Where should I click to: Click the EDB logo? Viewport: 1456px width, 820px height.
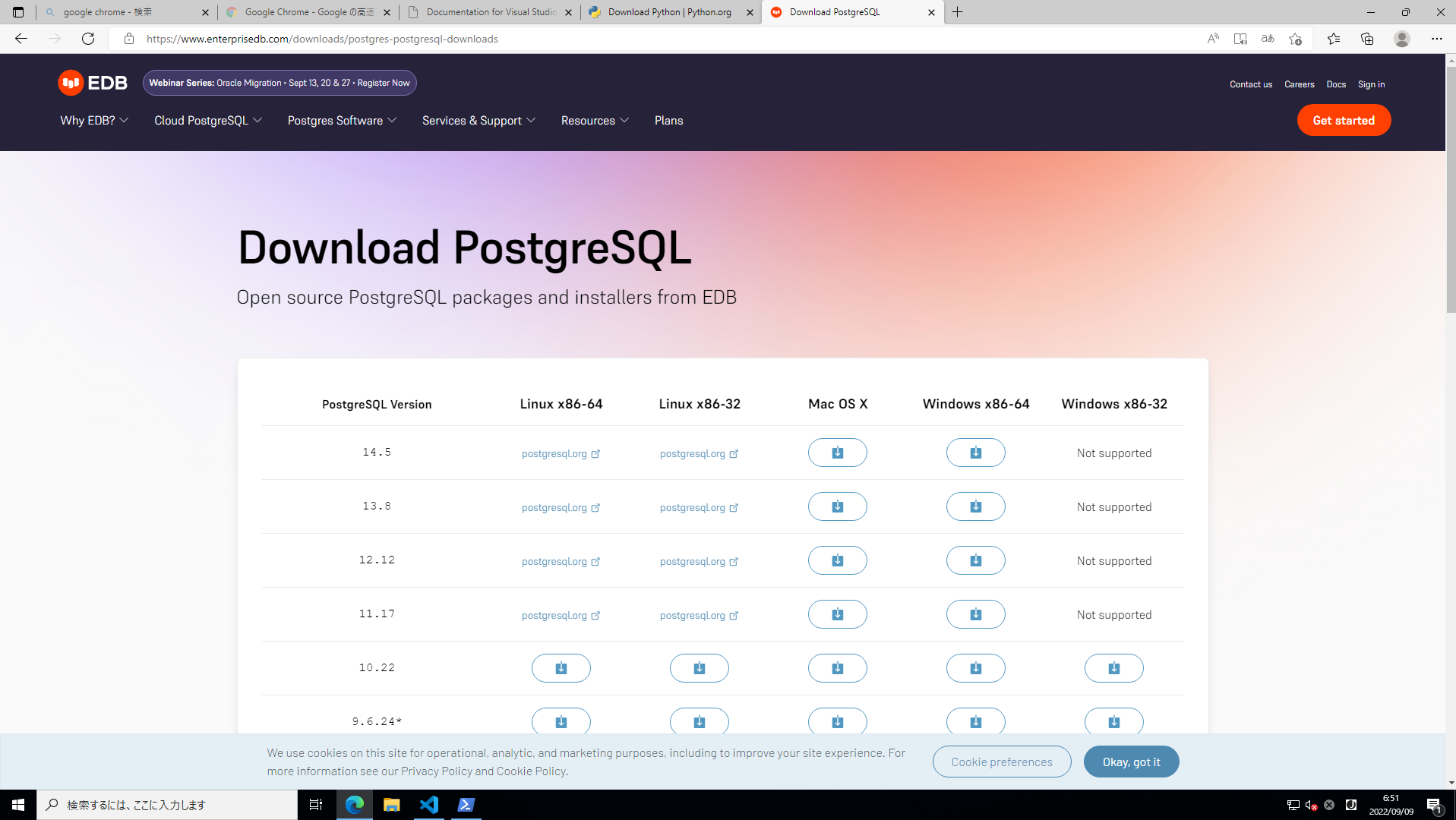(92, 83)
